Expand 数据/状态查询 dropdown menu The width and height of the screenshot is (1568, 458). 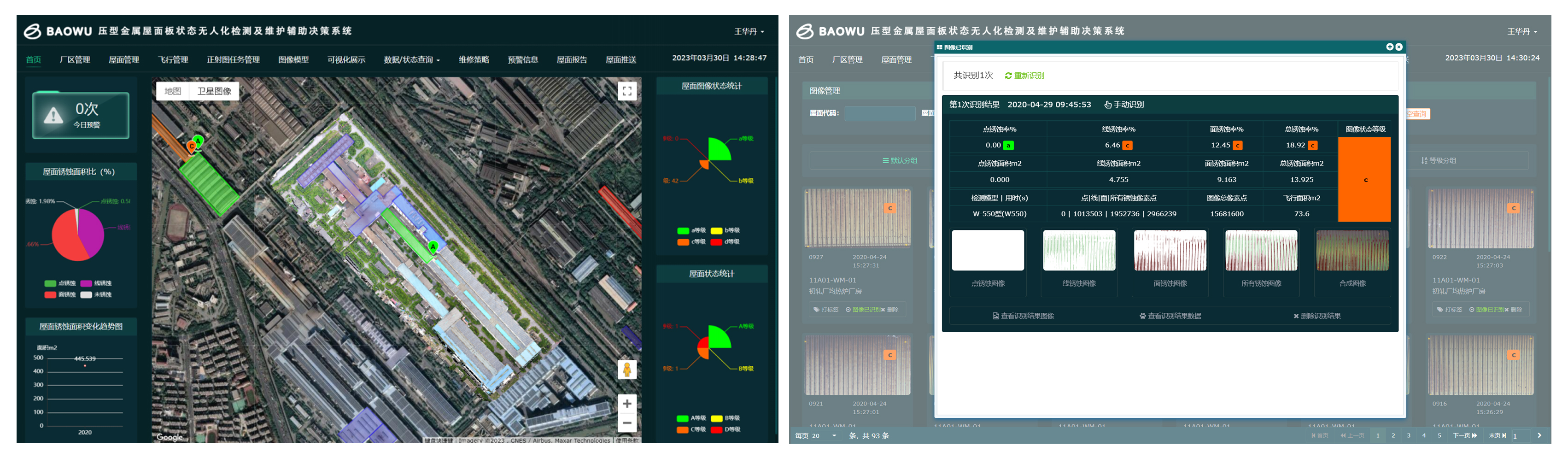(411, 60)
